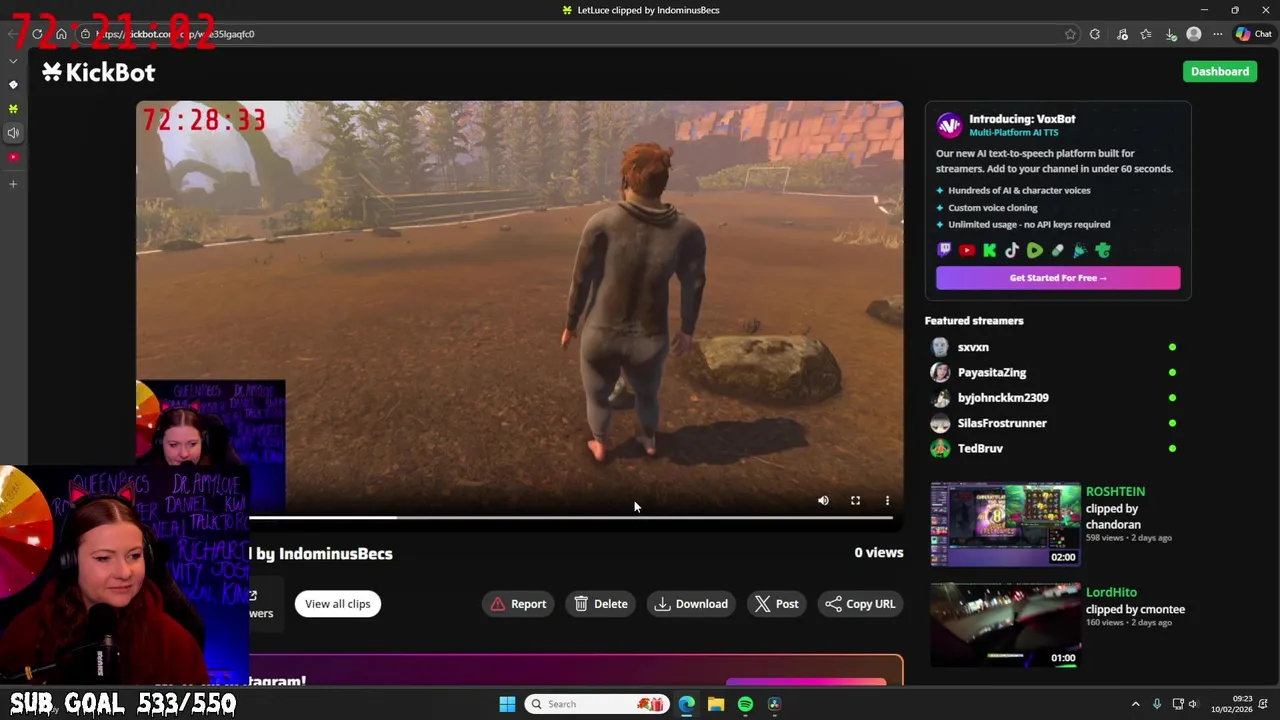
Task: Click the Rumble platform icon
Action: coord(1035,251)
